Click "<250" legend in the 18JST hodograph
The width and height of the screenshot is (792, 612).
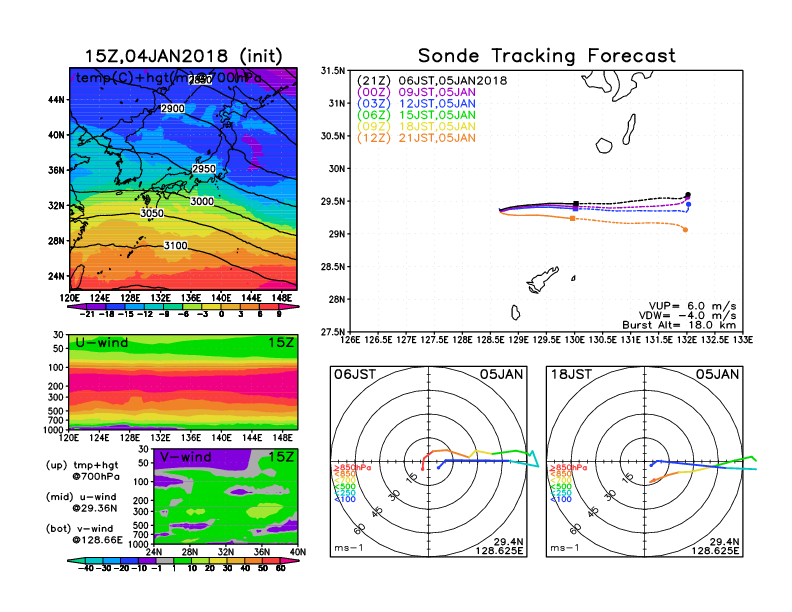[x=561, y=493]
